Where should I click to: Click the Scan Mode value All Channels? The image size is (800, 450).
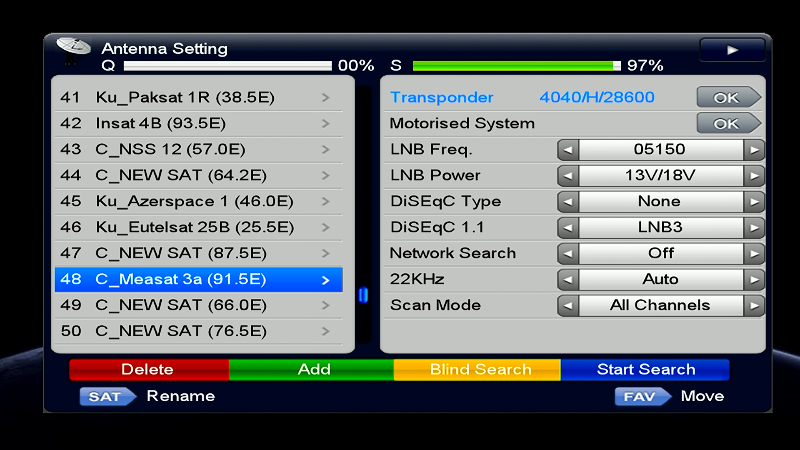(x=661, y=305)
